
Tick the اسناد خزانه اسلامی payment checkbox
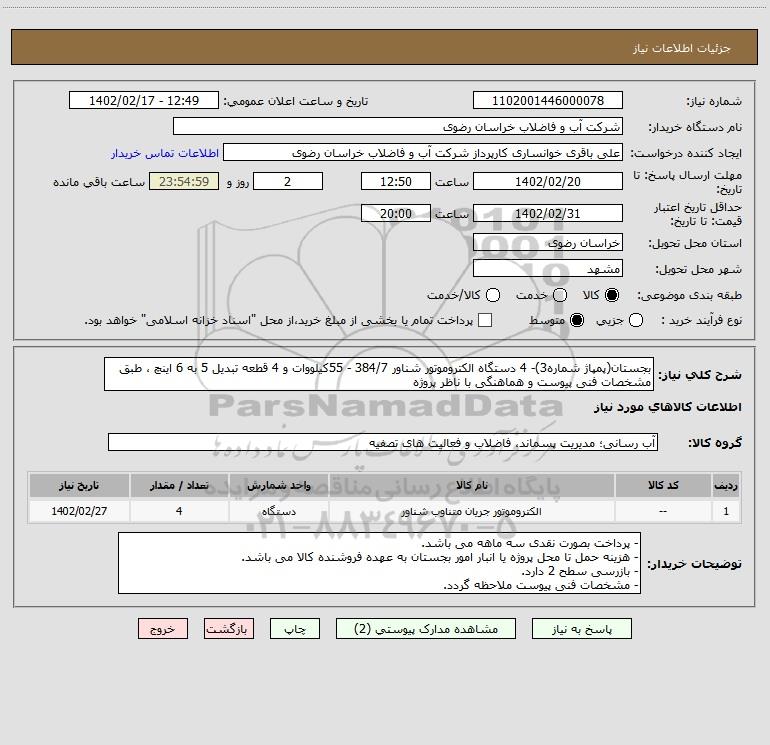tap(485, 321)
